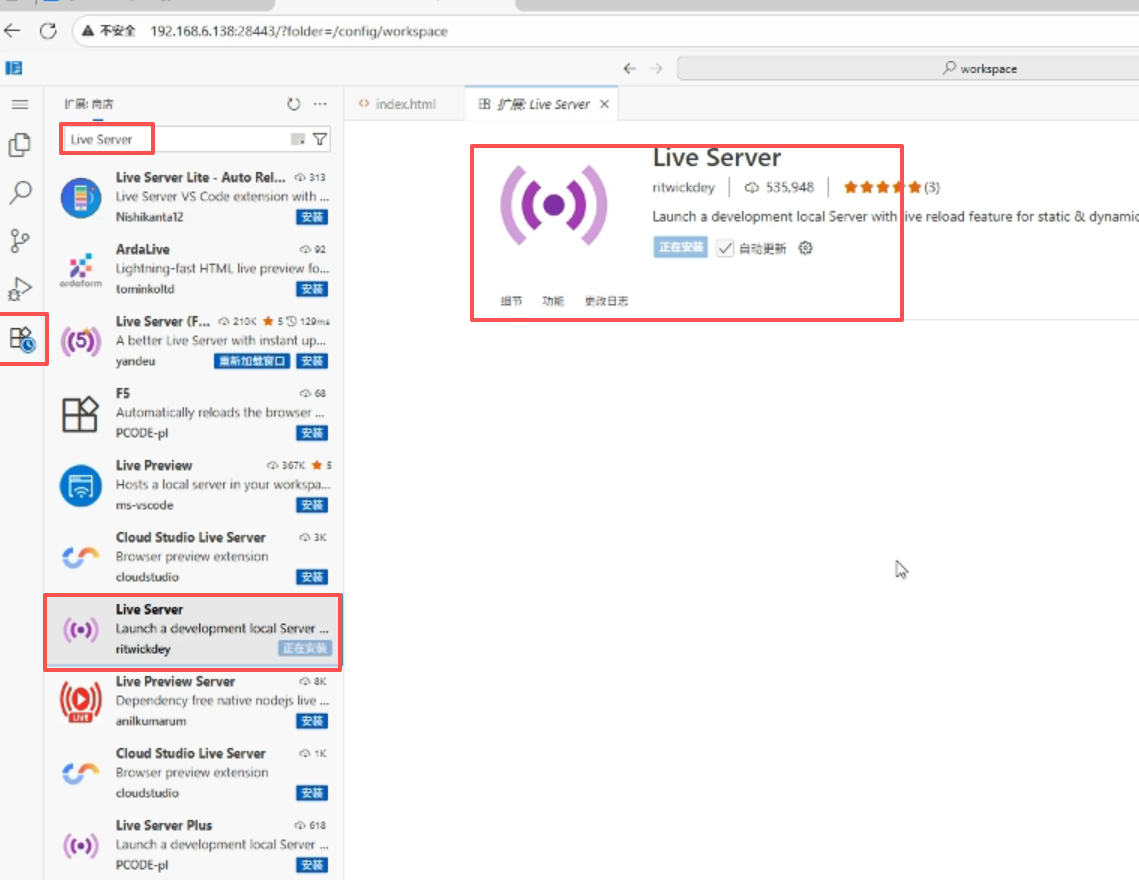This screenshot has width=1139, height=880.
Task: Open the changelog tab of Live Server
Action: (x=606, y=301)
